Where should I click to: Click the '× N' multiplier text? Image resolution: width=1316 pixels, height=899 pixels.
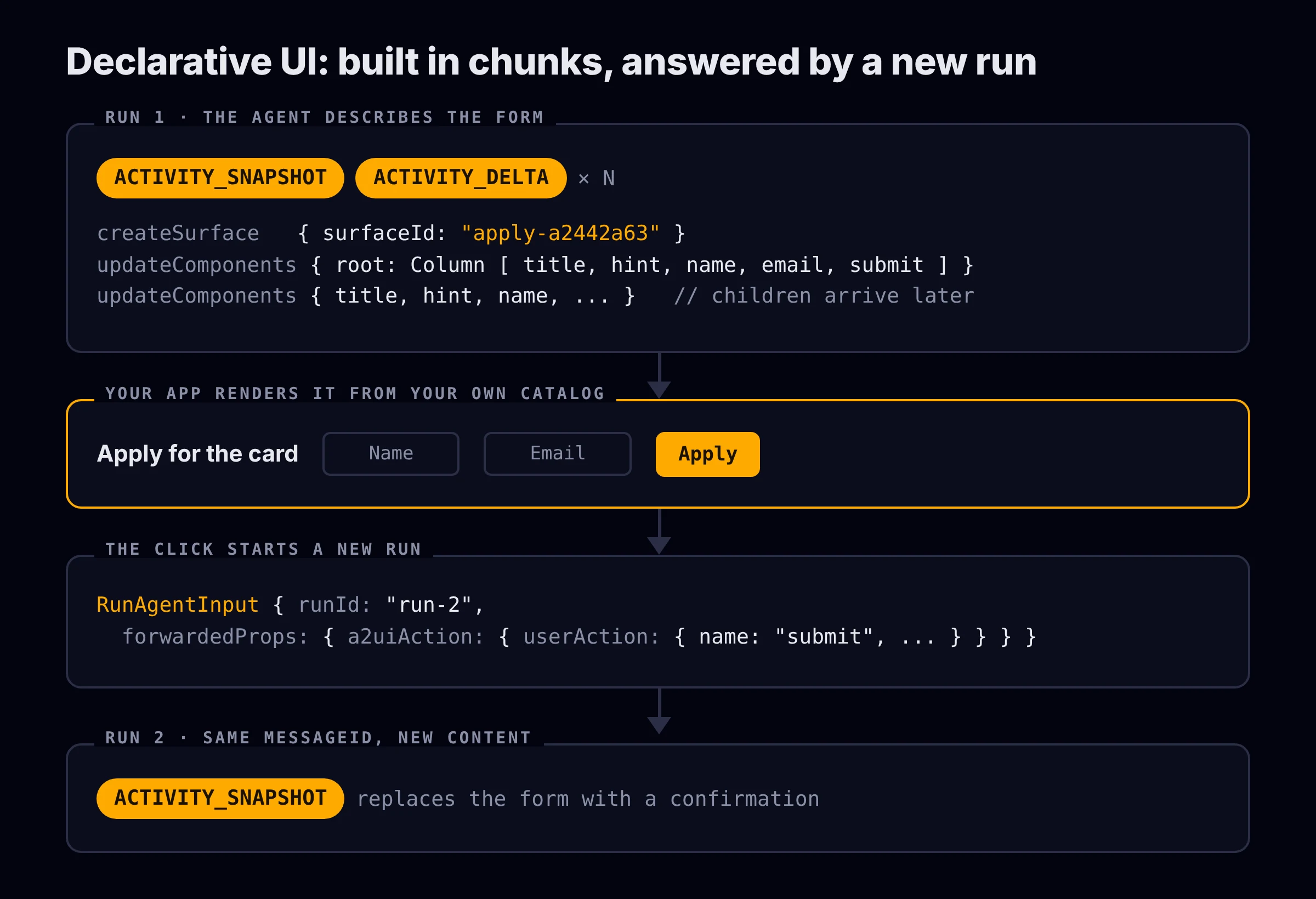click(596, 178)
